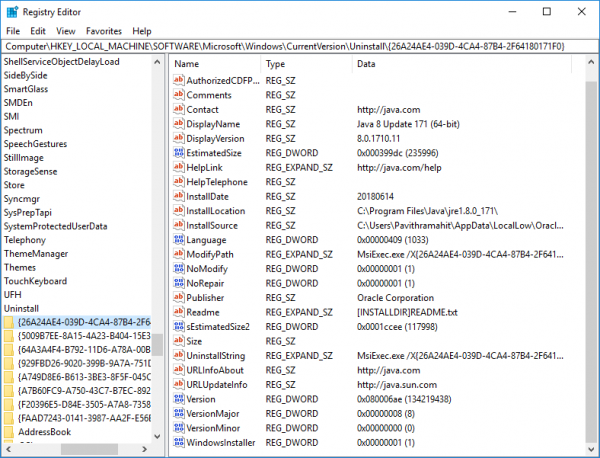Screen dimensions: 600x458
Task: Click the DWORD icon next to EstimatedSize
Action: [179, 153]
